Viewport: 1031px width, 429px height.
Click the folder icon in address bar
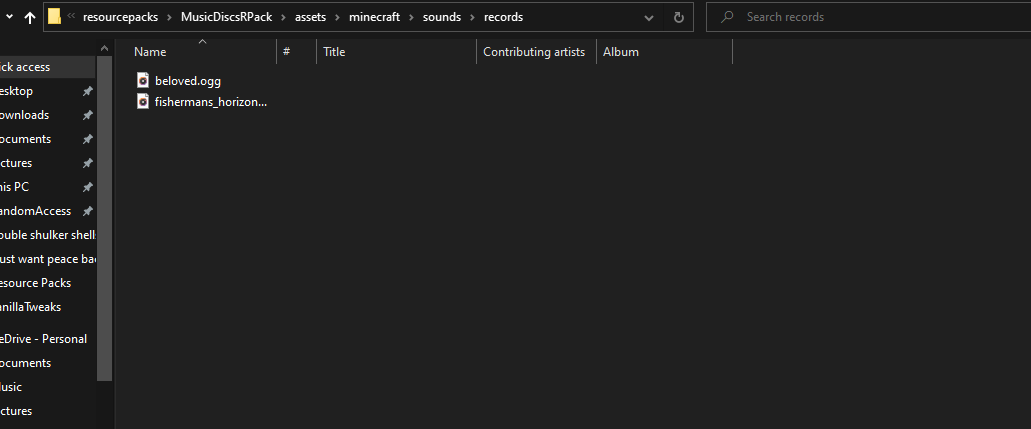(x=55, y=17)
